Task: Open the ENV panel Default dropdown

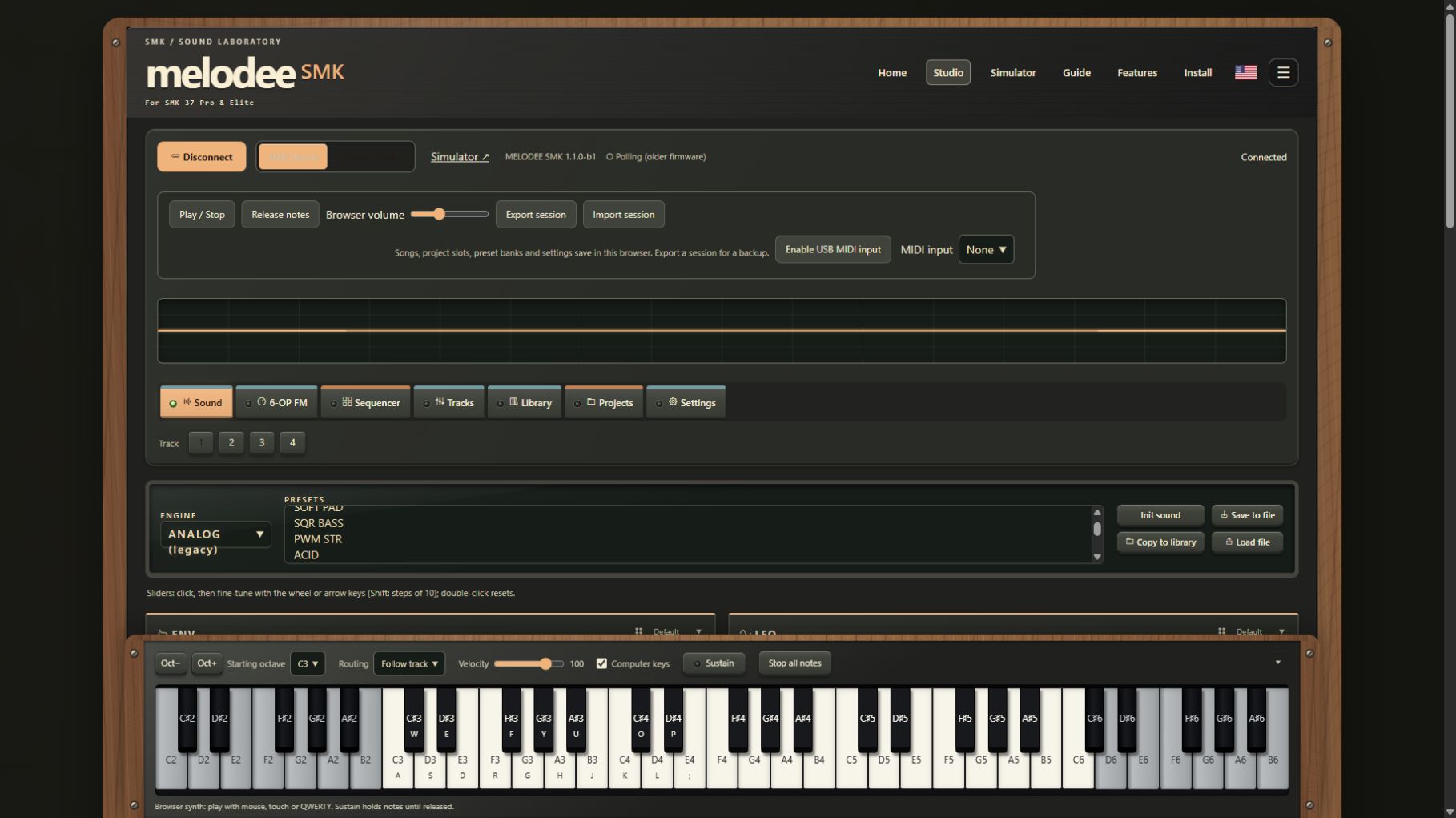Action: (678, 631)
